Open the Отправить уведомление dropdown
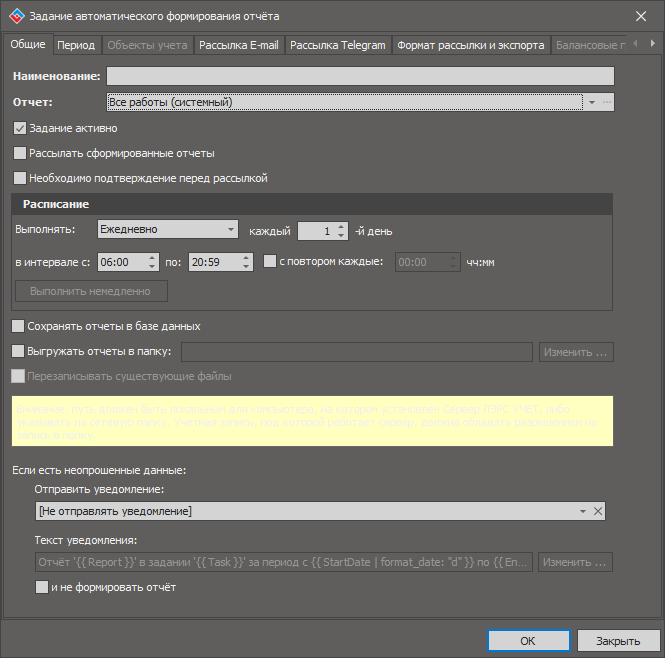Screen dimensions: 665x658 [x=582, y=511]
